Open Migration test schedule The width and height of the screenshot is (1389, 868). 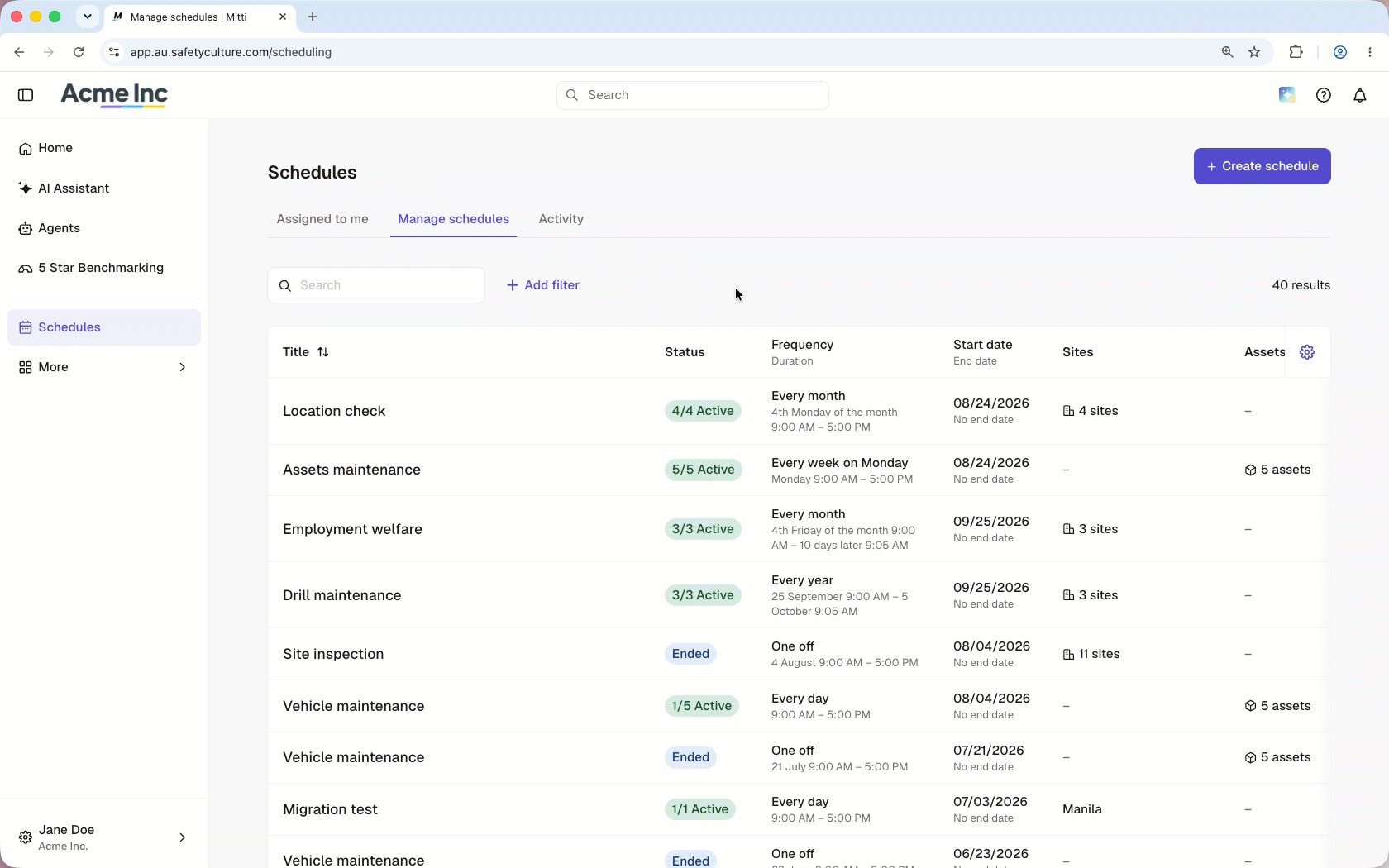tap(330, 809)
